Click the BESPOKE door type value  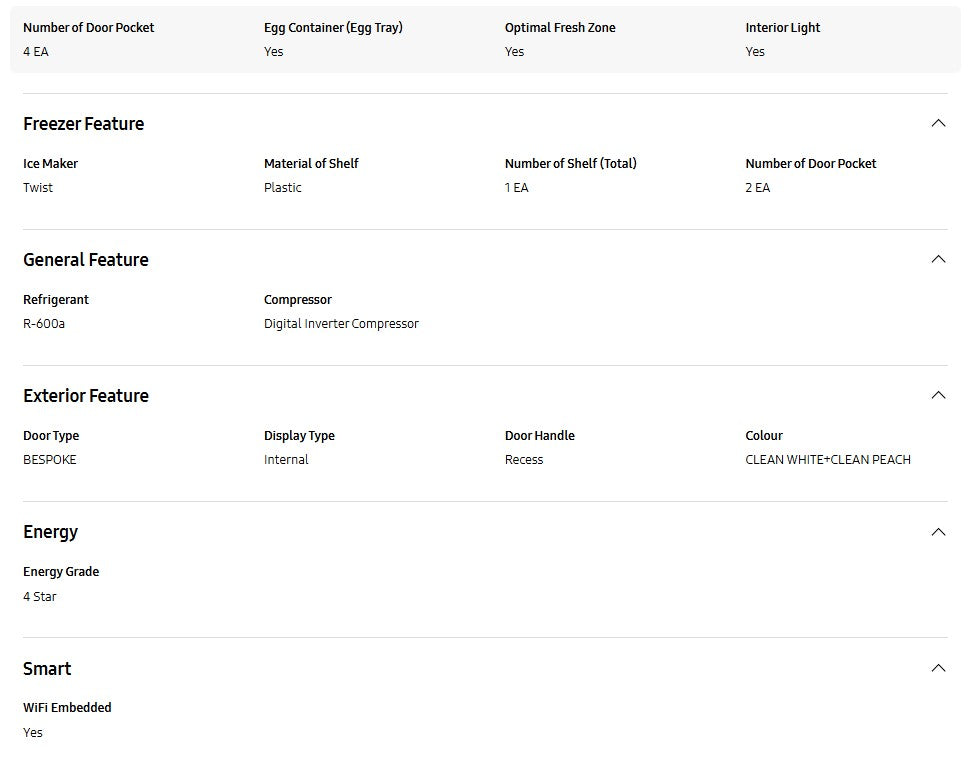[x=50, y=460]
